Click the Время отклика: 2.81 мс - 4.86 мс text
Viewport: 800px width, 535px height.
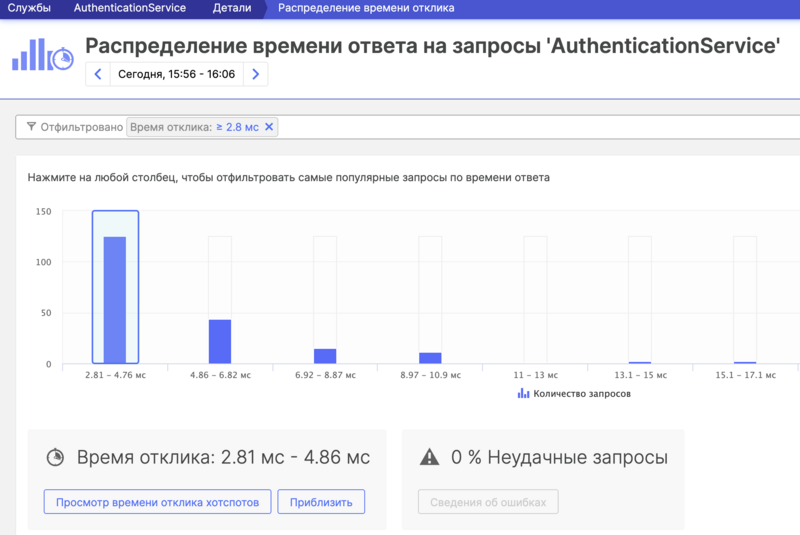tap(223, 457)
